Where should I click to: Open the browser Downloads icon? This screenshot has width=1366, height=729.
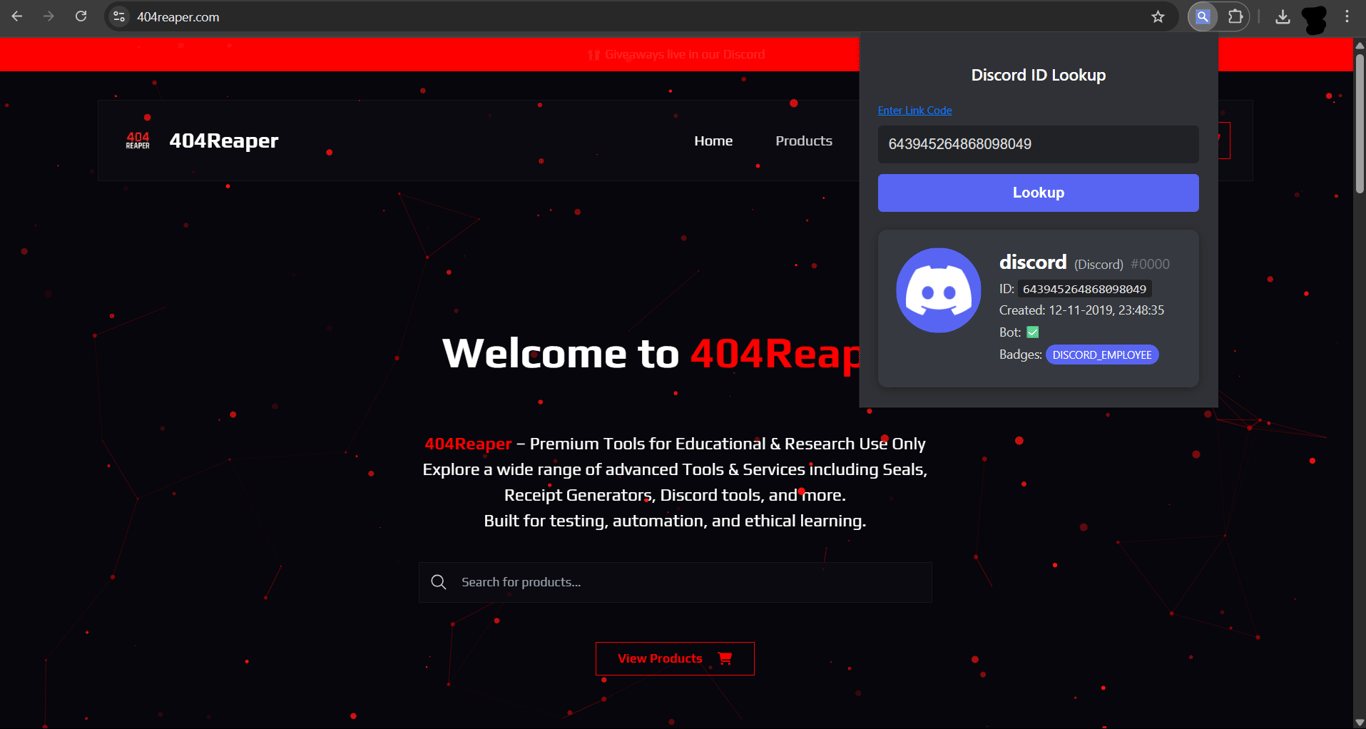click(1283, 17)
